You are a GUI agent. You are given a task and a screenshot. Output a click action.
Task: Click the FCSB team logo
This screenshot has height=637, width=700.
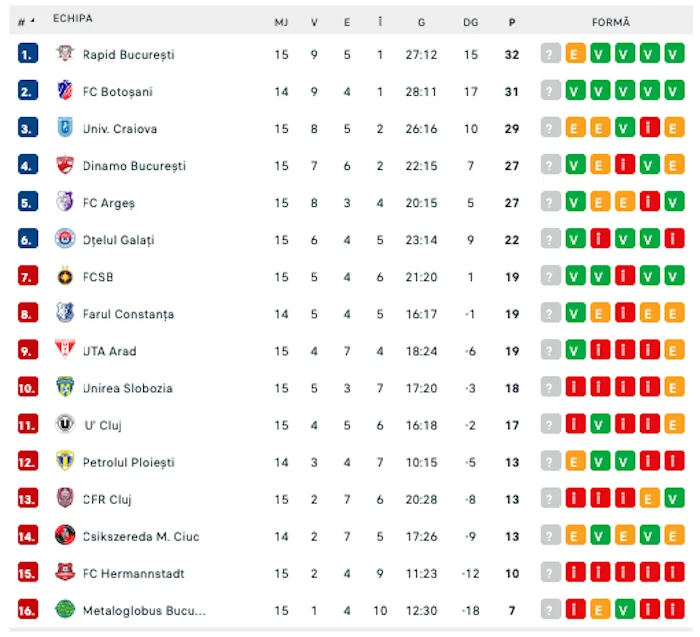coord(65,276)
